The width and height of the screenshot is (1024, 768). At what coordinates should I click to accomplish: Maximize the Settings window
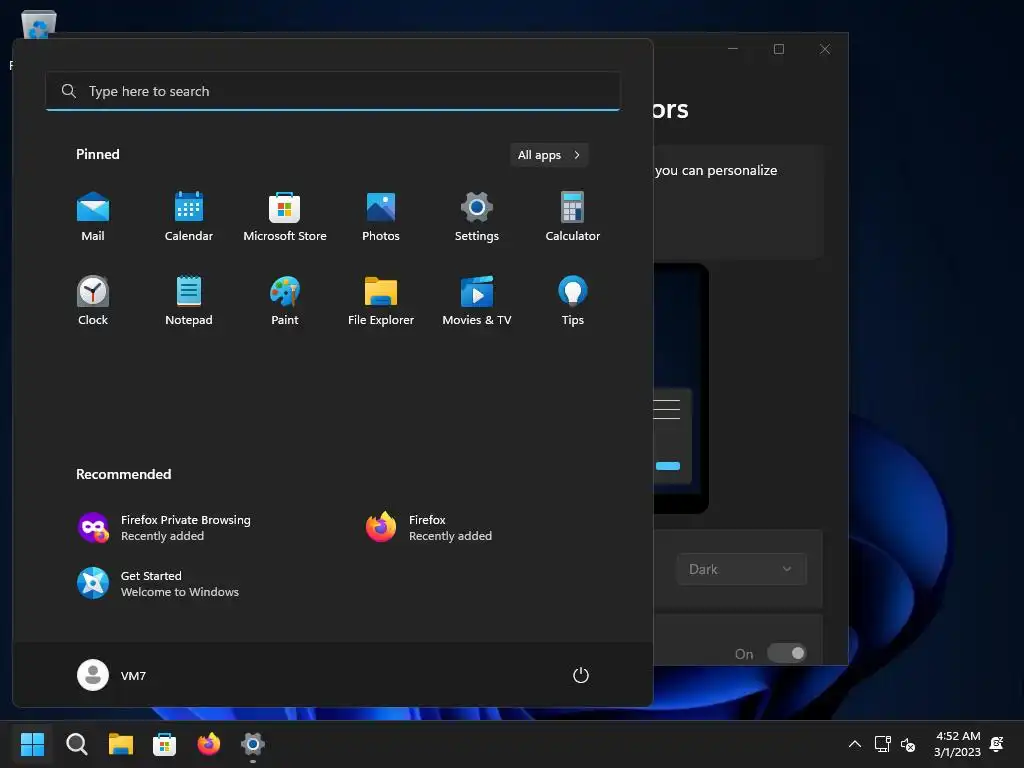tap(778, 49)
